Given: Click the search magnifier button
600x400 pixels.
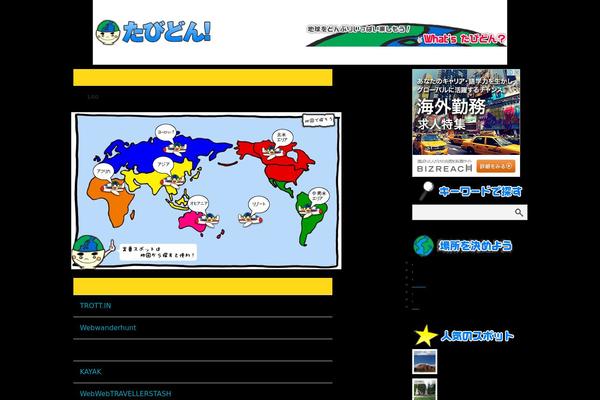Looking at the screenshot, I should click(519, 212).
